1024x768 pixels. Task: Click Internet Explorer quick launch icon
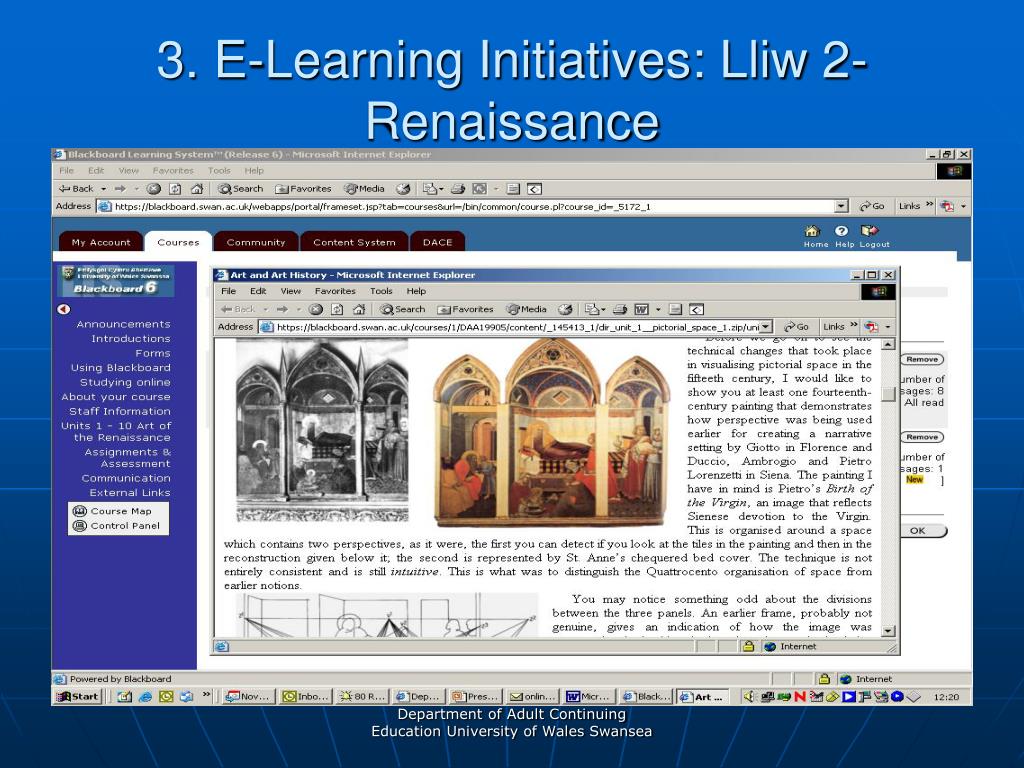point(145,697)
